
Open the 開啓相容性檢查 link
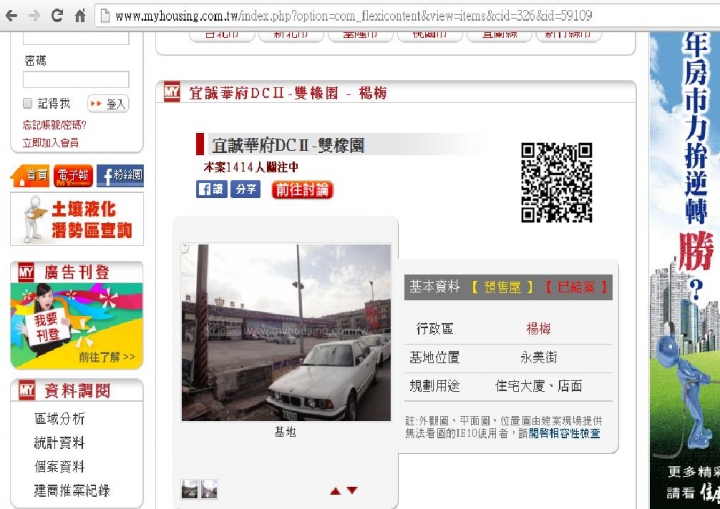pos(564,433)
